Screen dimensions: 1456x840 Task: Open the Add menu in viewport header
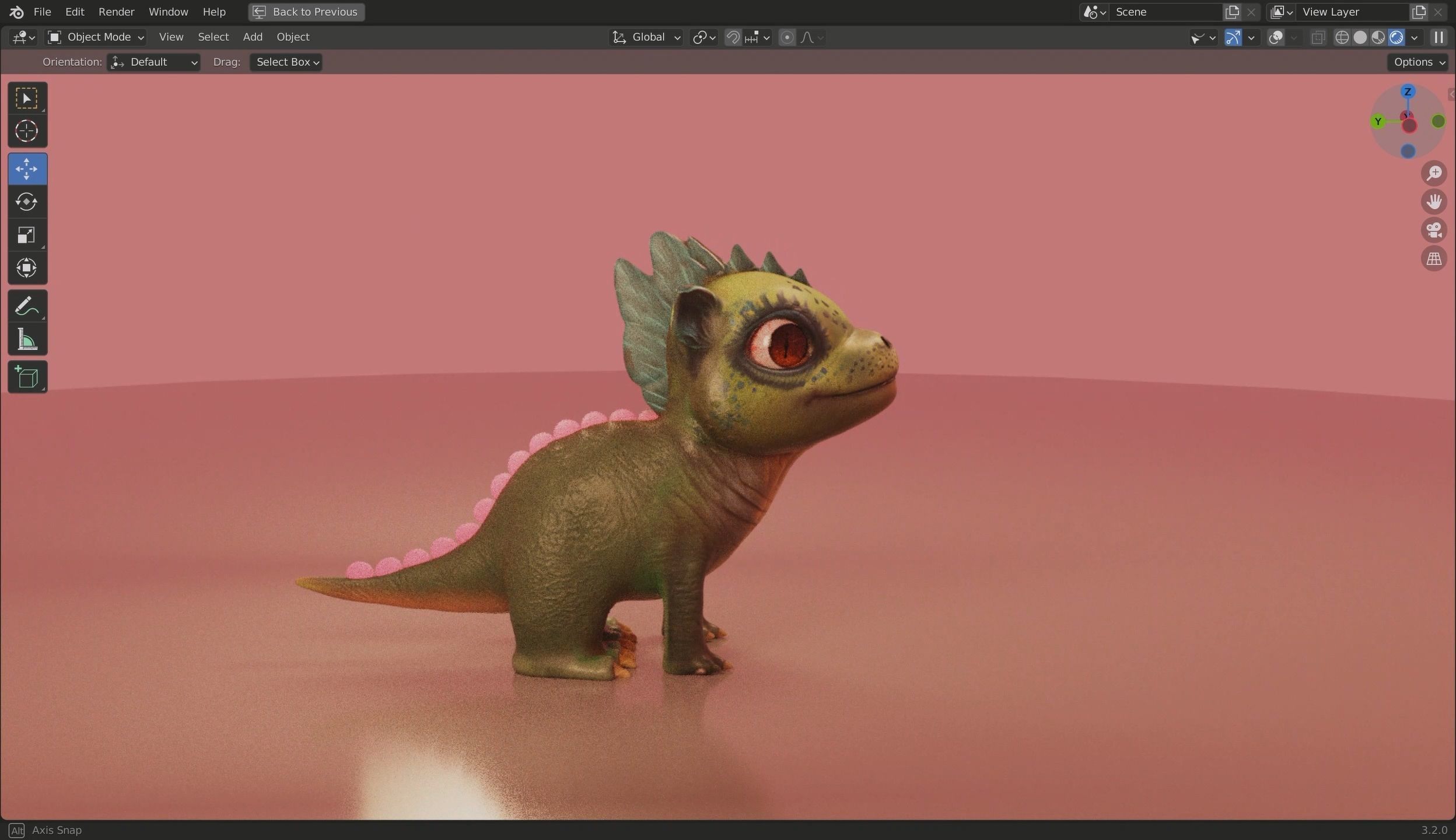[253, 37]
